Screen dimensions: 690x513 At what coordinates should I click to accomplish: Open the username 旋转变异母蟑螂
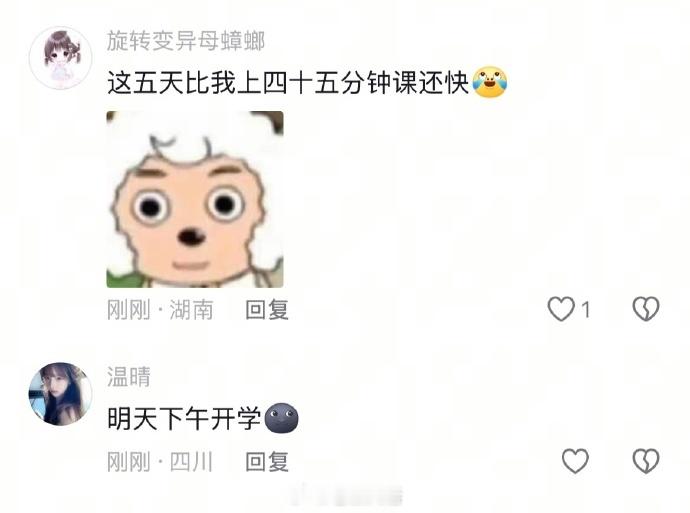tap(186, 41)
